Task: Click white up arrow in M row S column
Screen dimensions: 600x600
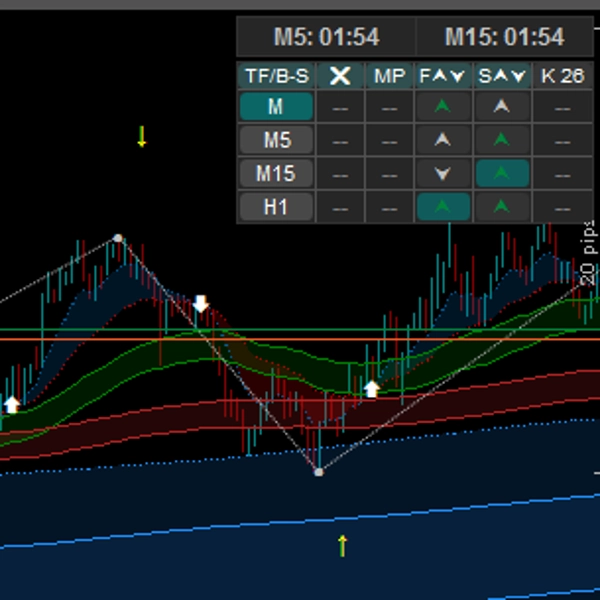Action: click(x=502, y=106)
